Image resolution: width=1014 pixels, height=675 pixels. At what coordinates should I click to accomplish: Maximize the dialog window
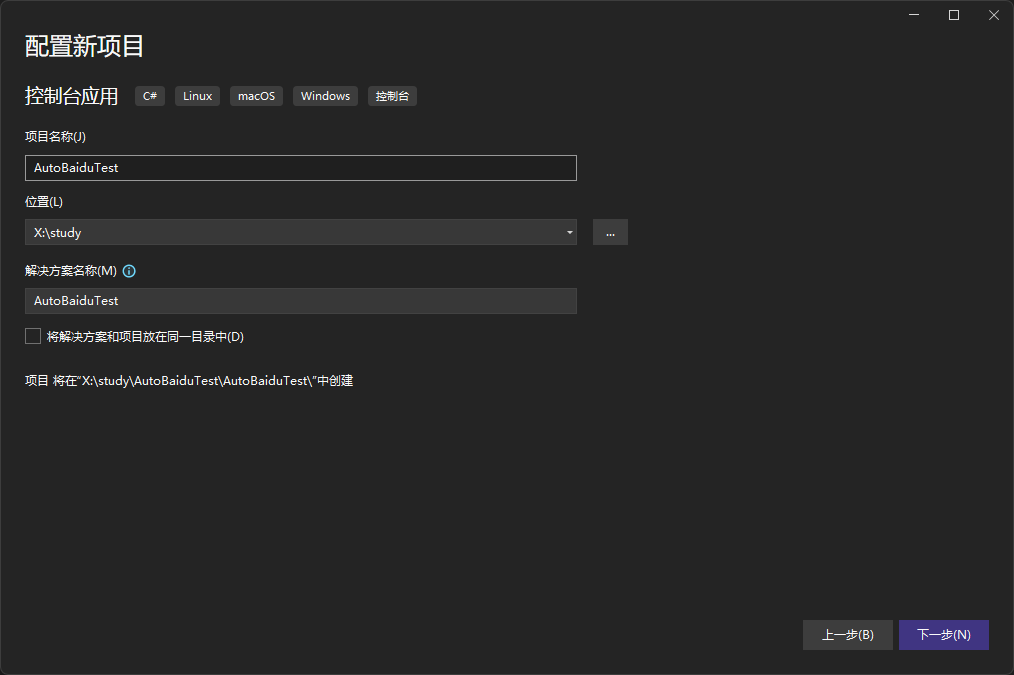(x=954, y=15)
